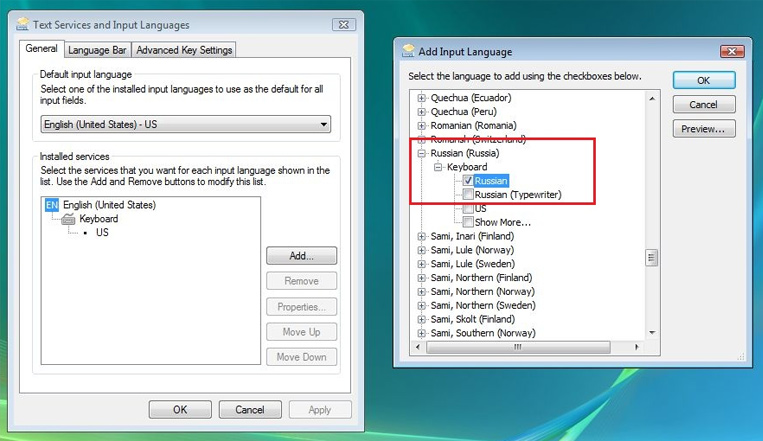Click the vertical scrollbar thumb in language list
Viewport: 763px width, 441px height.
pyautogui.click(x=652, y=258)
